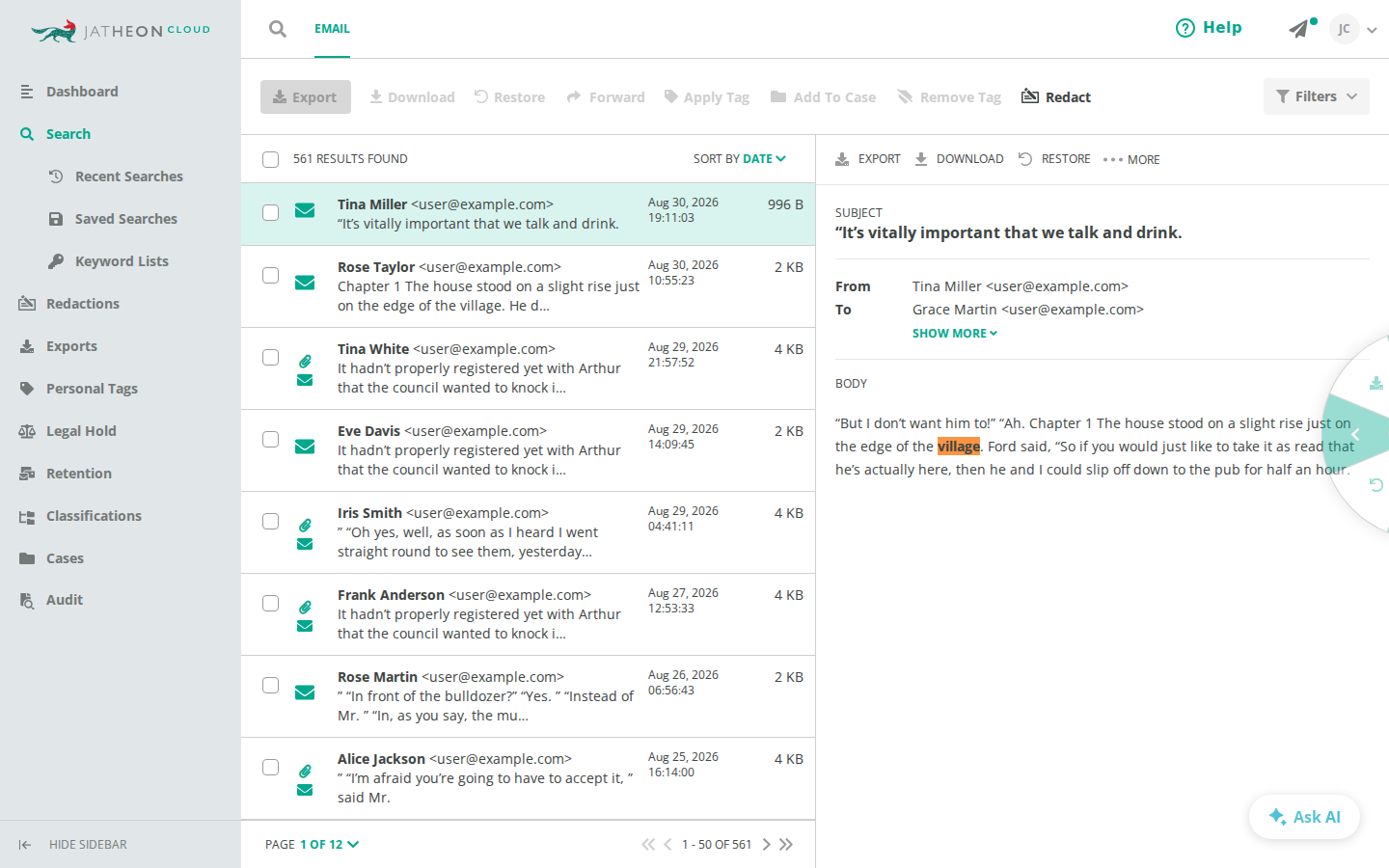1389x868 pixels.
Task: Click the magnifier search icon in the header
Action: tap(278, 29)
